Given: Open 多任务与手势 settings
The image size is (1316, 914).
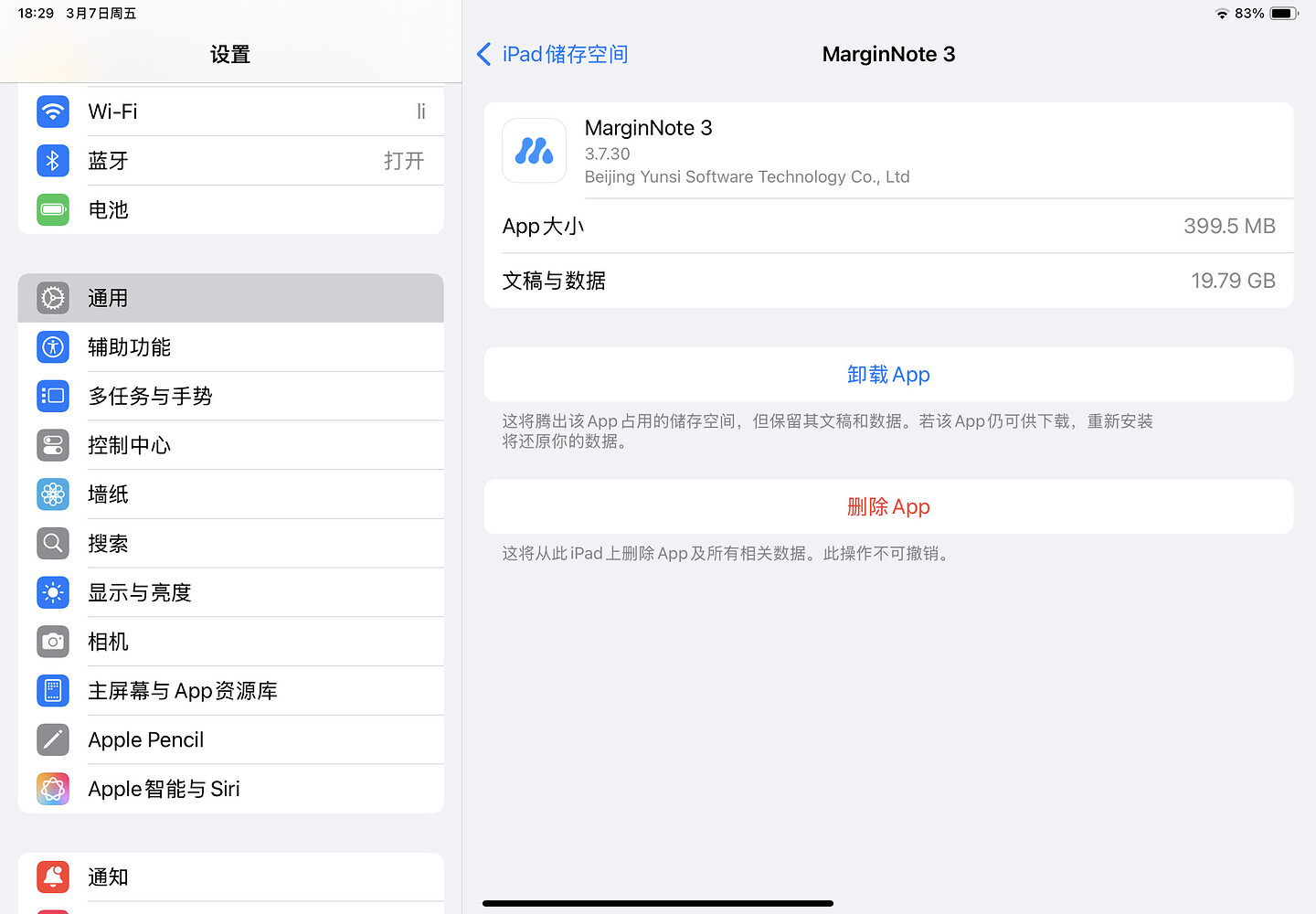Looking at the screenshot, I should pyautogui.click(x=230, y=396).
